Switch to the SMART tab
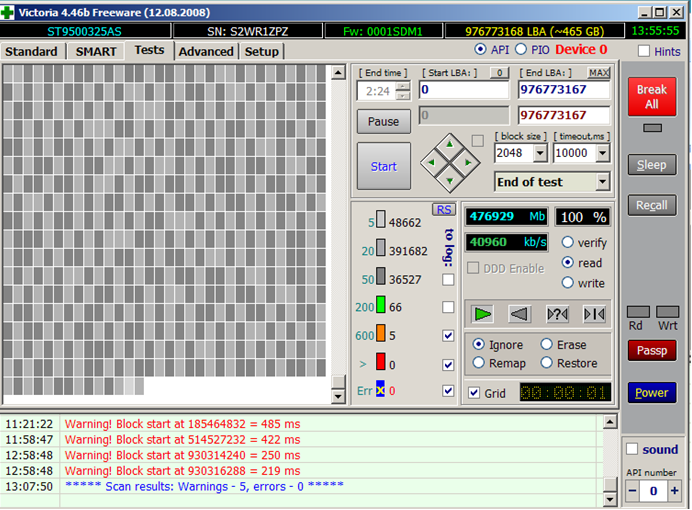692x510 pixels. click(x=96, y=52)
